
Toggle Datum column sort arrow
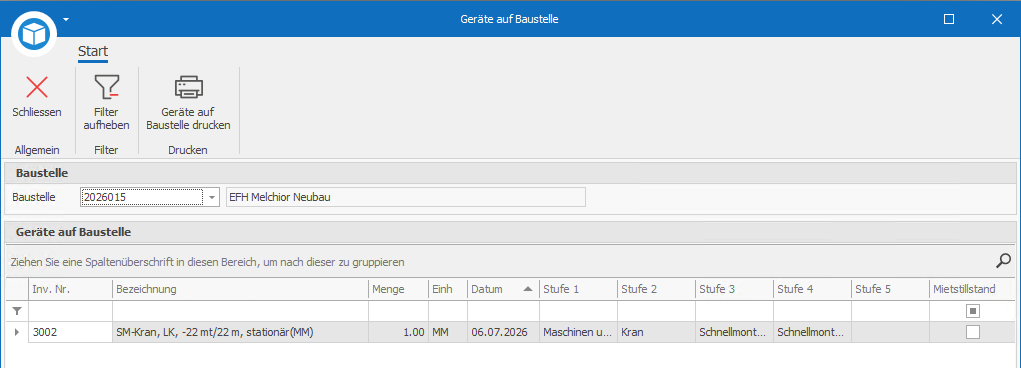(527, 289)
